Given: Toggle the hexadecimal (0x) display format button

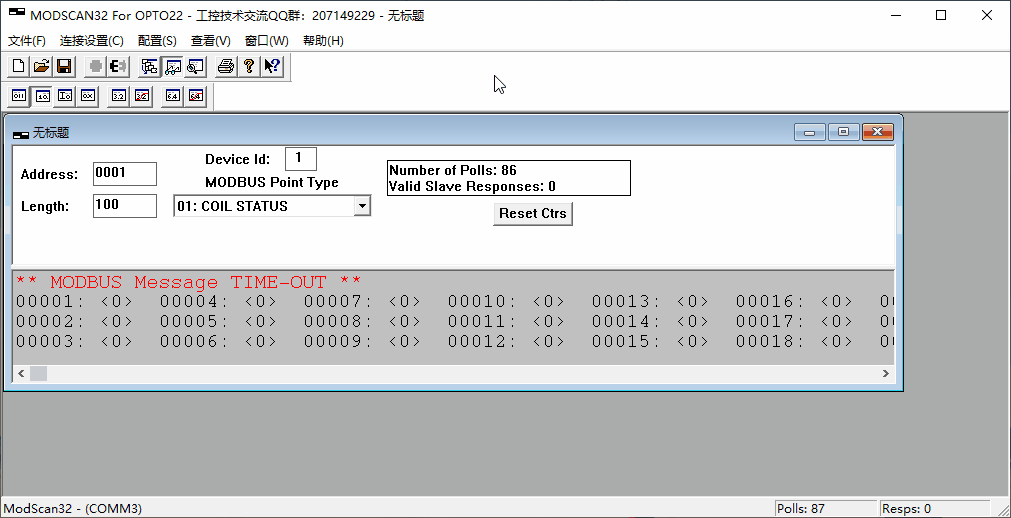Looking at the screenshot, I should [x=87, y=96].
